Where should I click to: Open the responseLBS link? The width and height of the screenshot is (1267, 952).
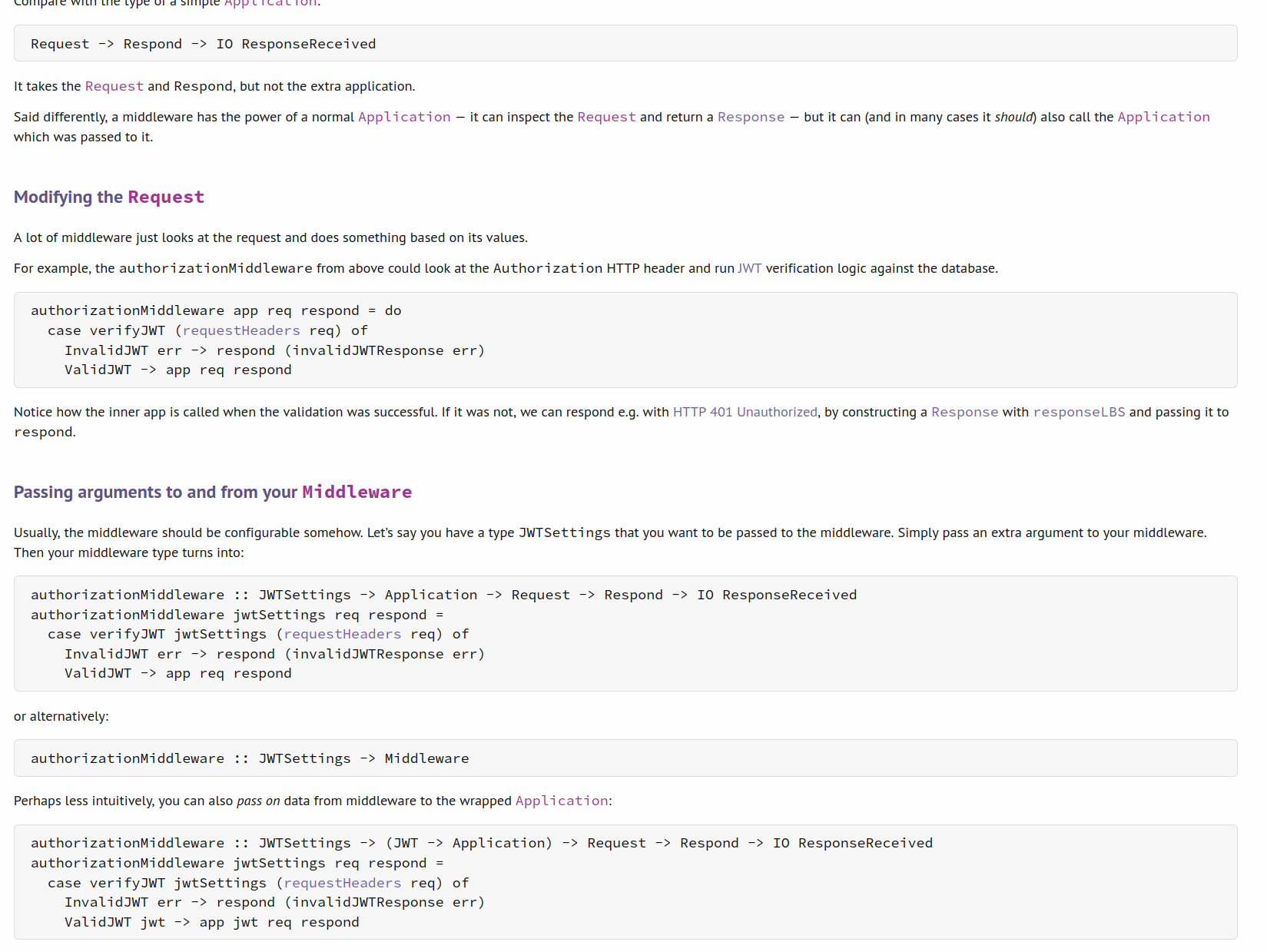(x=1079, y=412)
